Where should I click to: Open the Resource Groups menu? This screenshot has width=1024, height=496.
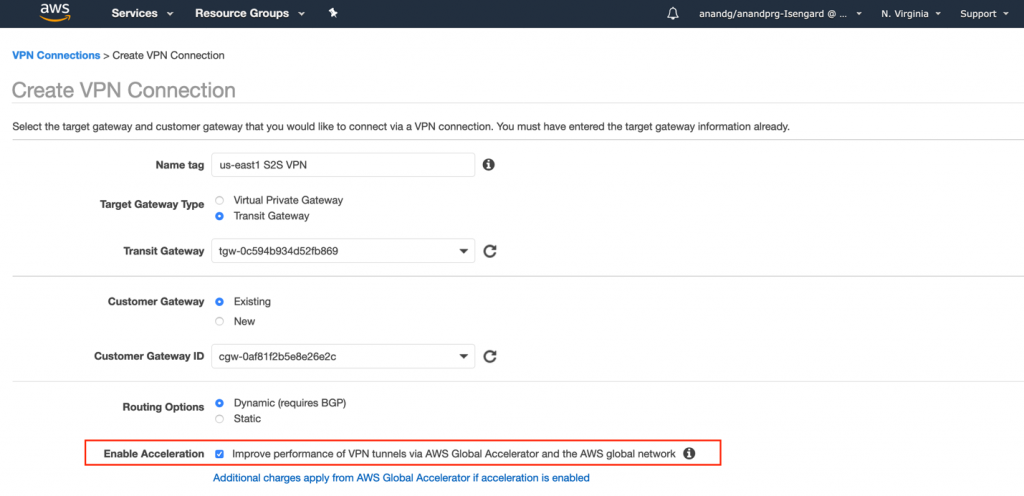248,14
